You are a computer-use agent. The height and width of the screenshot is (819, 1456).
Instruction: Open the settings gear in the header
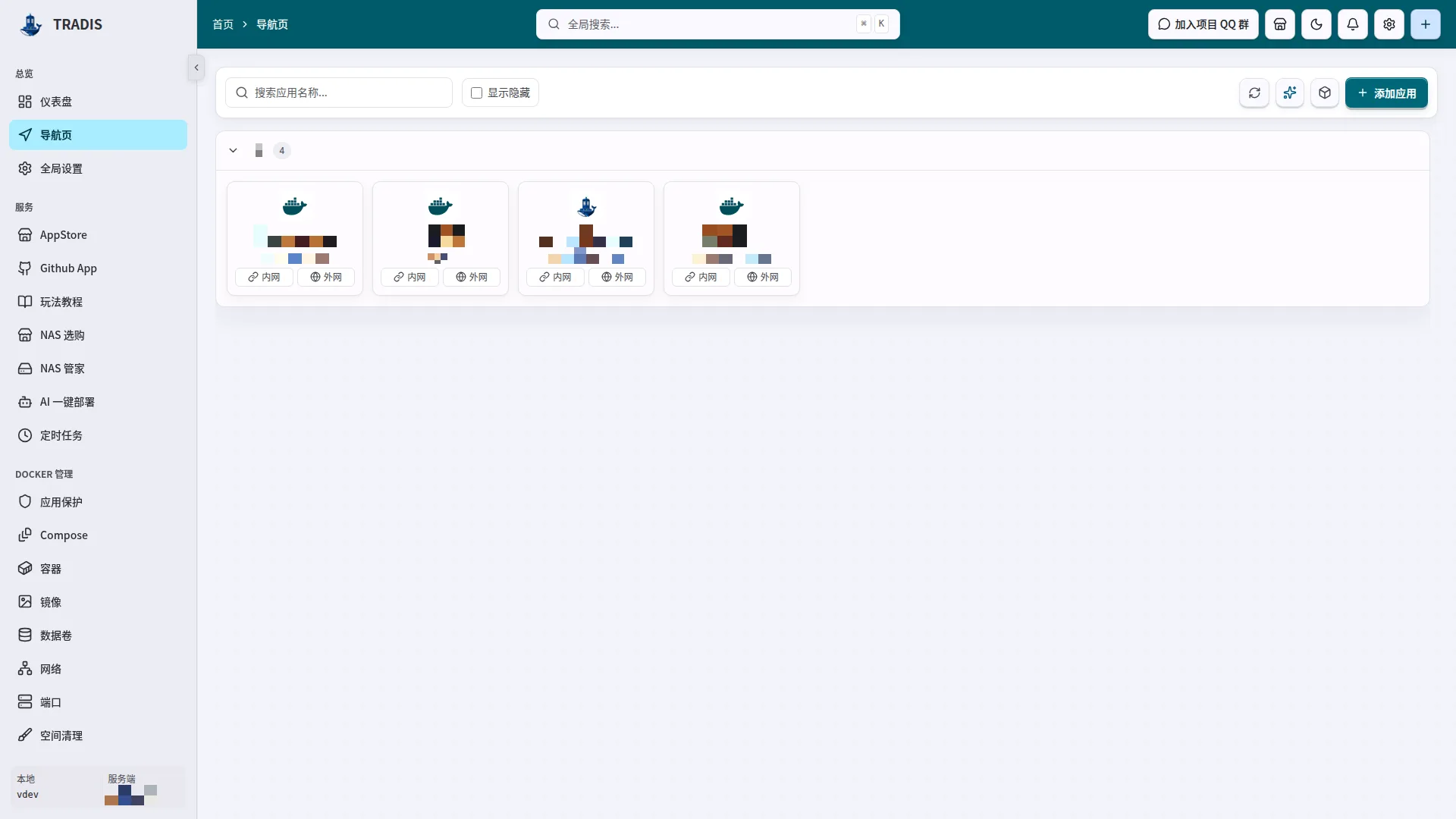[1389, 24]
